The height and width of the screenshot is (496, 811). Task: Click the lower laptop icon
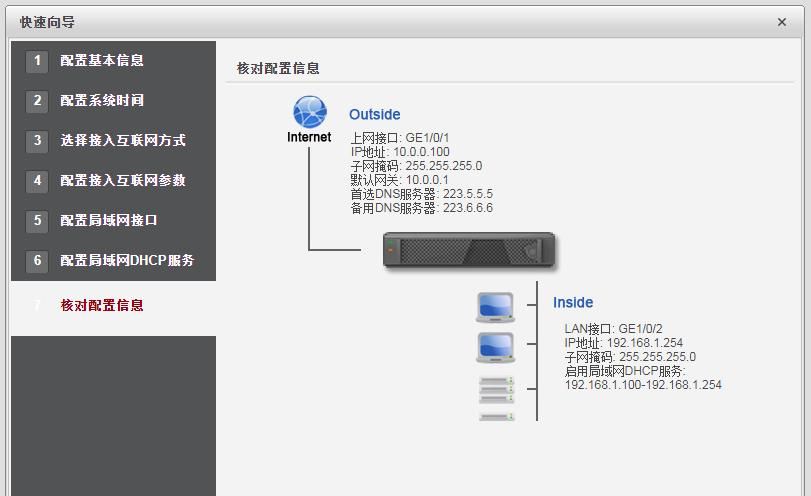tap(495, 347)
